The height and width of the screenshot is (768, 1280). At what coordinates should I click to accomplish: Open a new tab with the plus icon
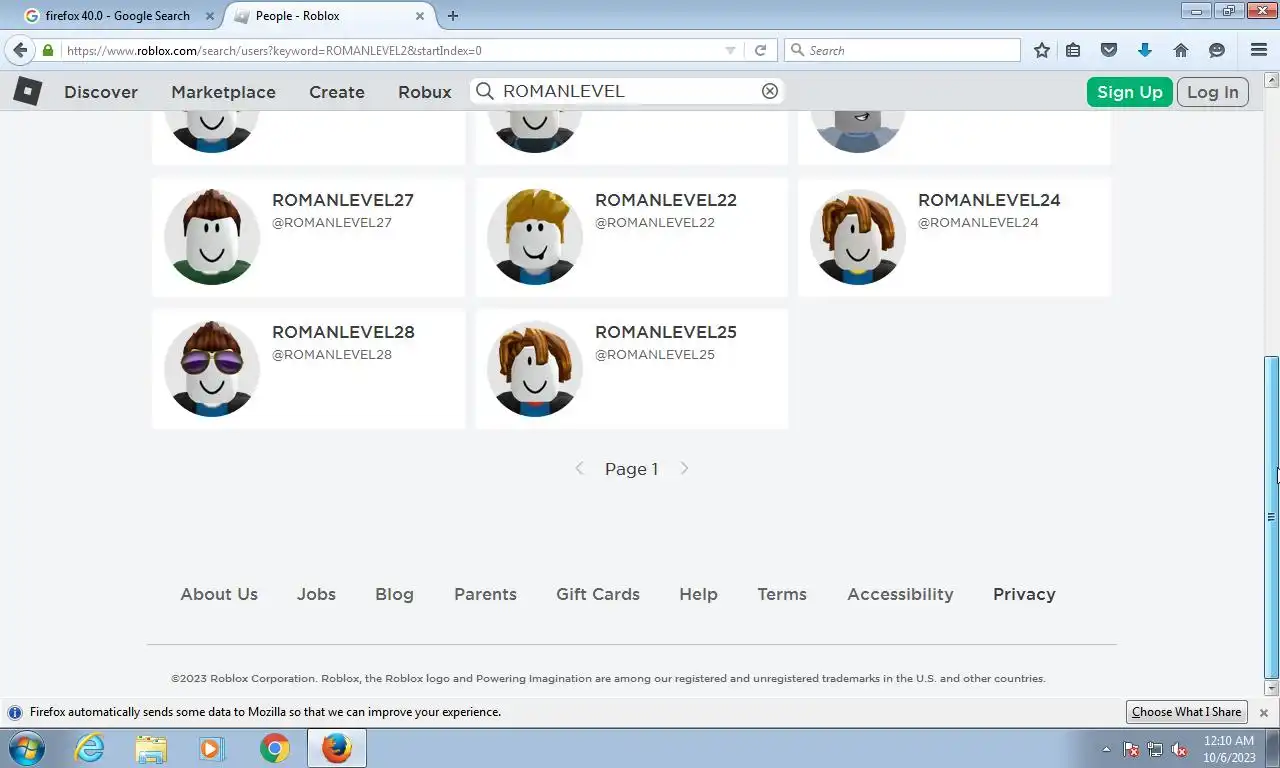point(453,16)
